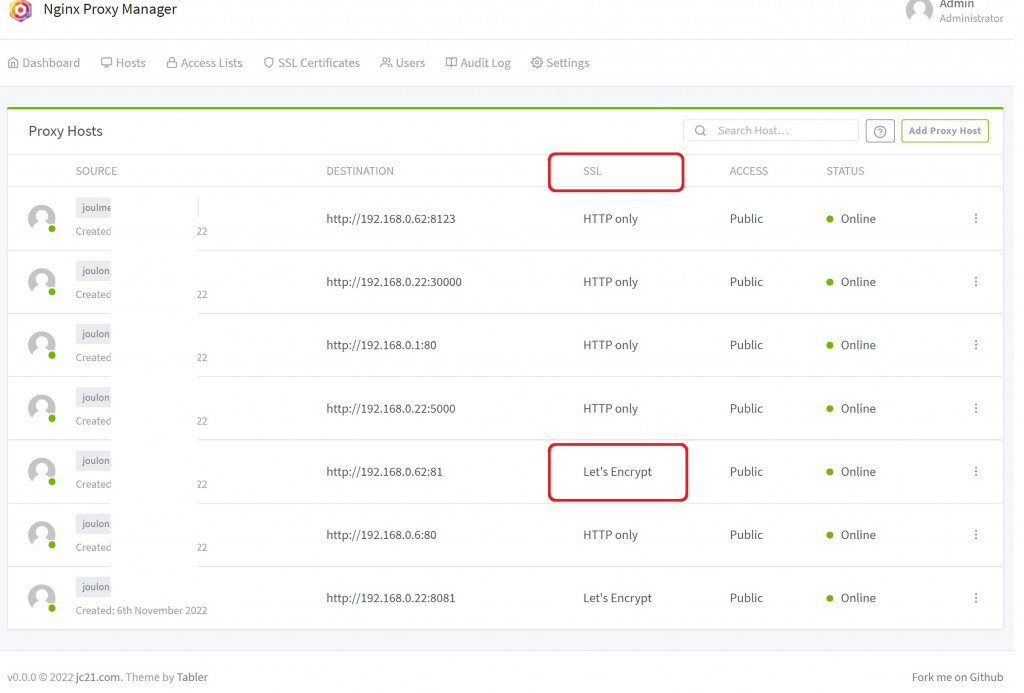Viewport: 1024px width, 693px height.
Task: Open actions menu for 192.168.0.22:5000 row
Action: [x=976, y=408]
